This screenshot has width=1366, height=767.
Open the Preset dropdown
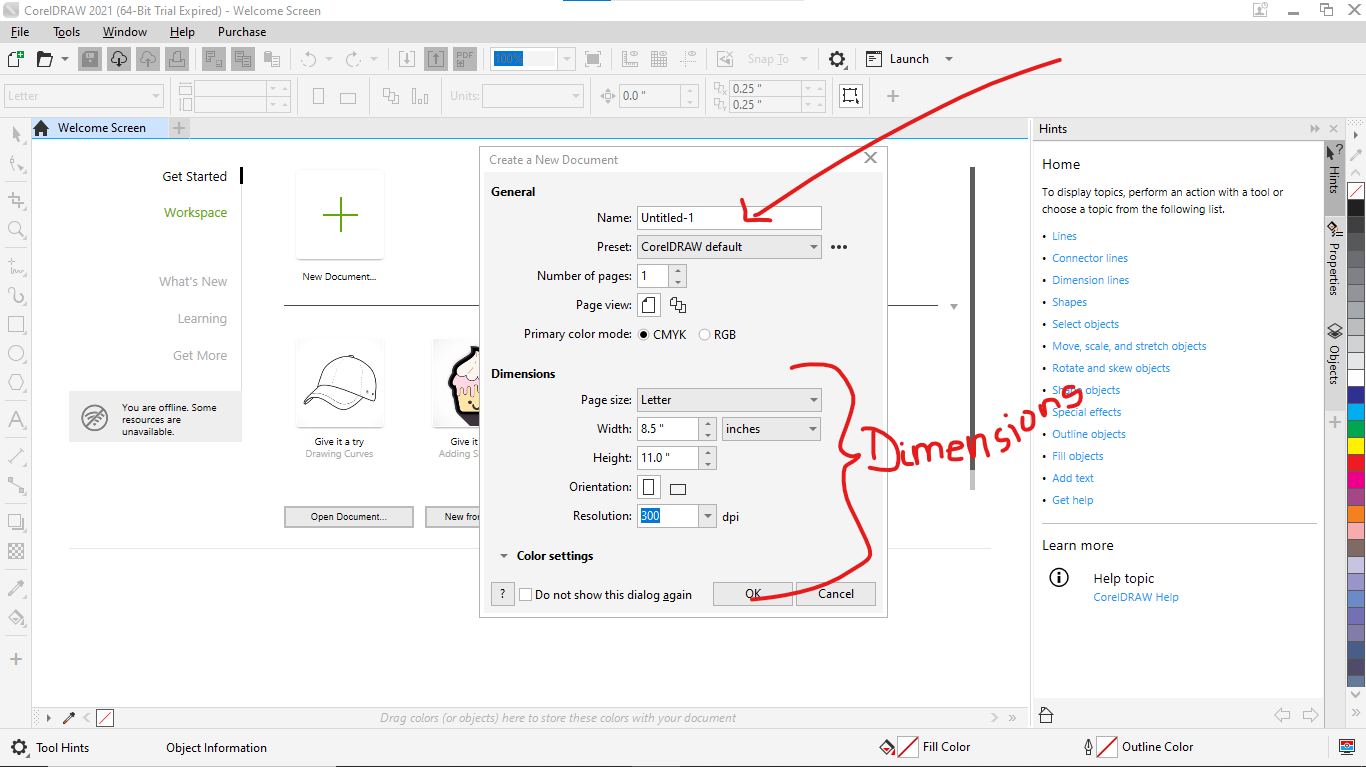(x=729, y=246)
